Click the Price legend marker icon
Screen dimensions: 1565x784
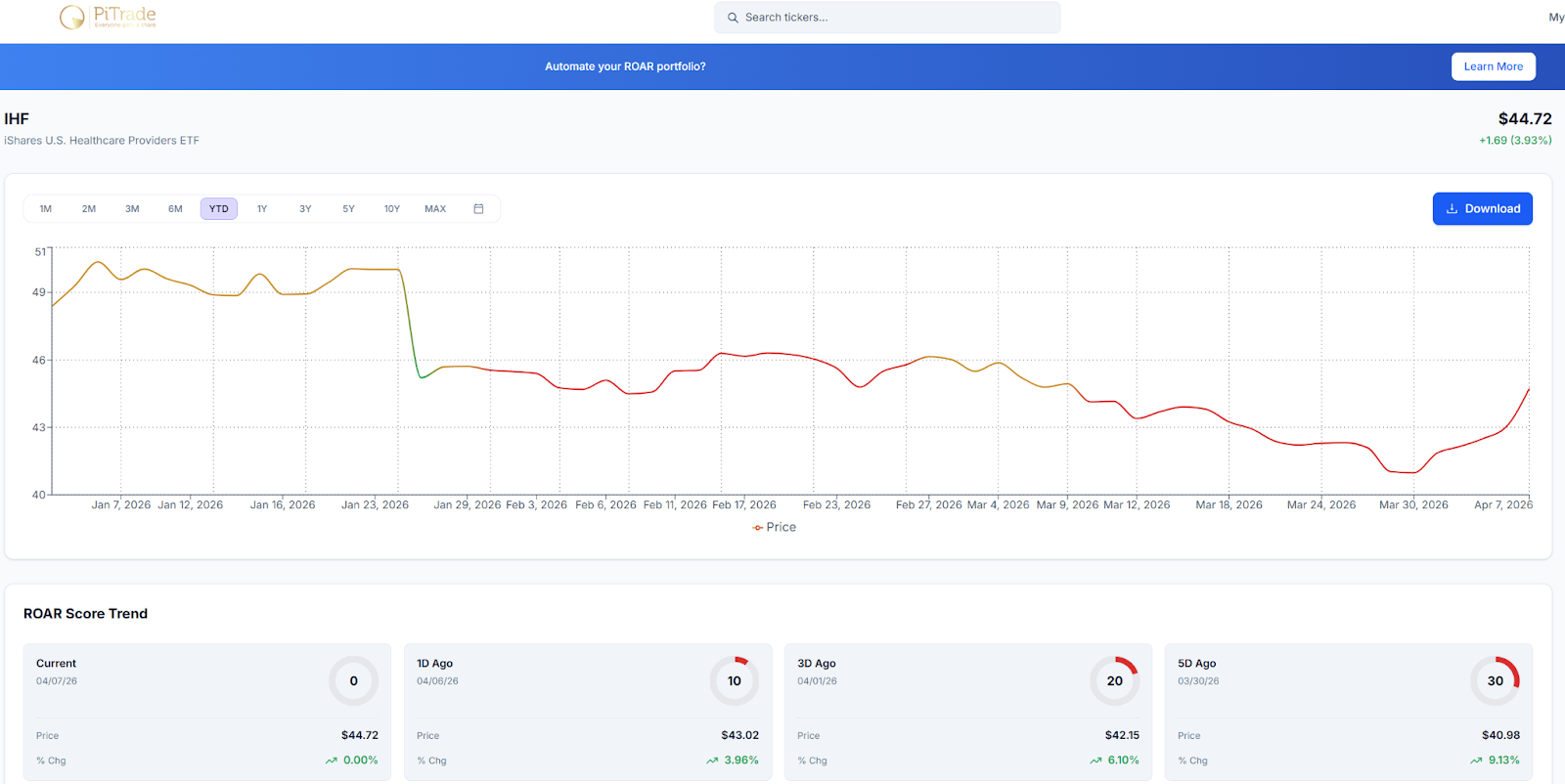(757, 528)
